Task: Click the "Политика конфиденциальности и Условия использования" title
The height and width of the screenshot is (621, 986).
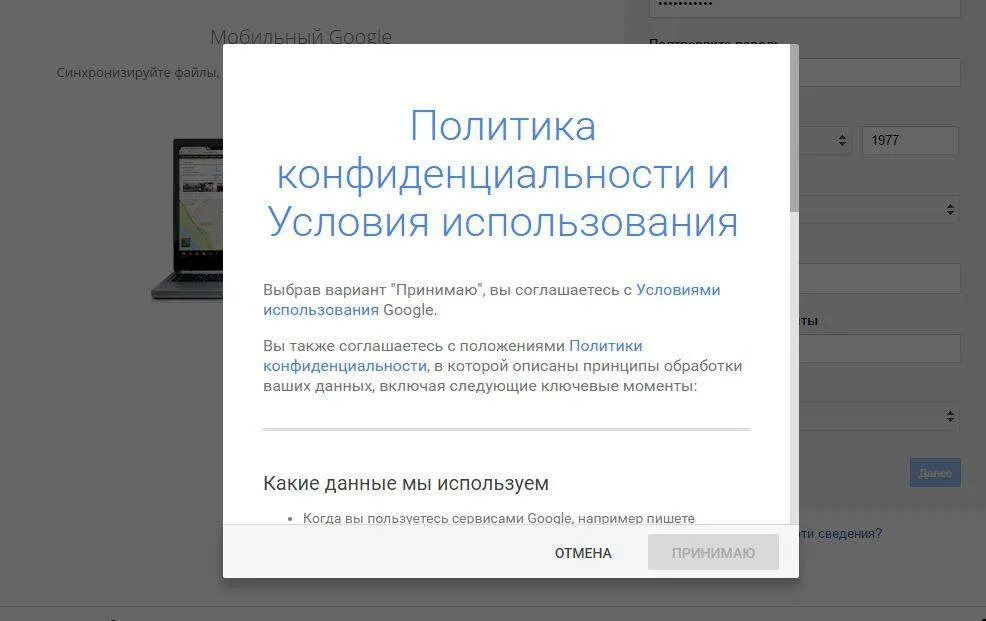Action: [503, 173]
